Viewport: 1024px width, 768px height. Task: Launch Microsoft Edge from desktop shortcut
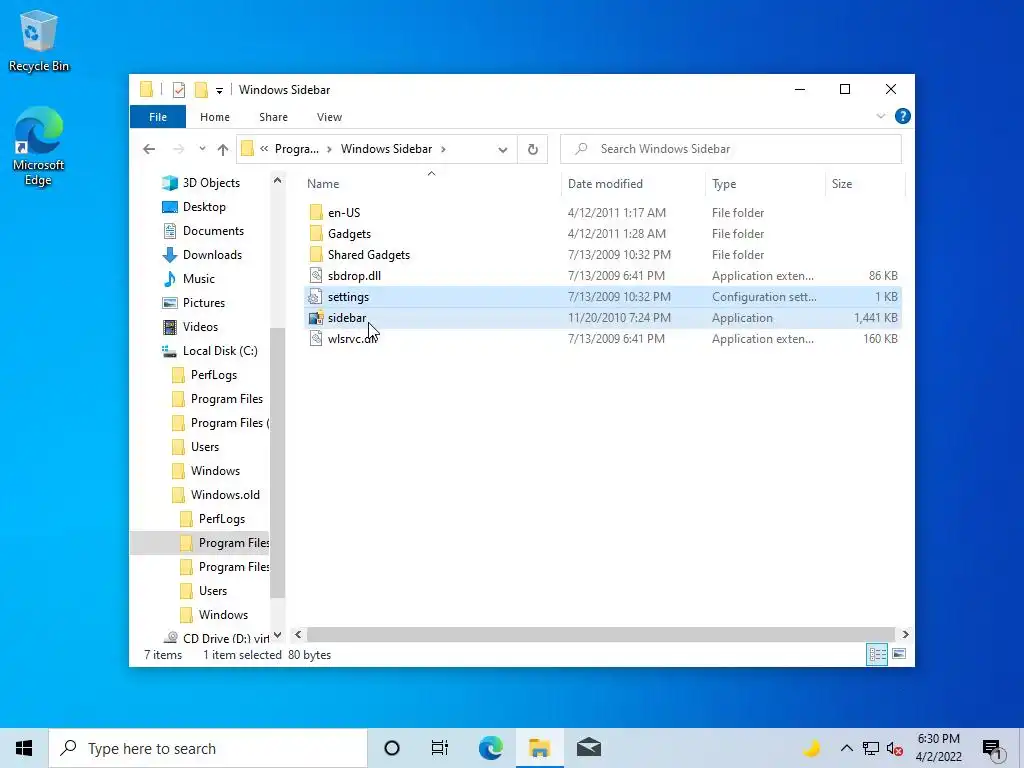click(39, 146)
